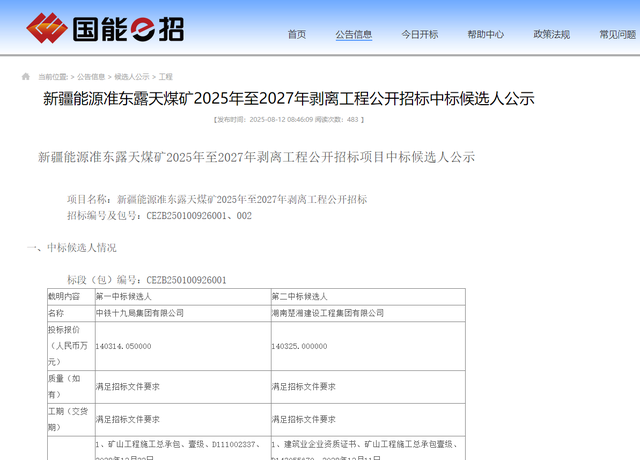Click the home breadcrumb icon
Screen dimensions: 640x460
[x=26, y=76]
